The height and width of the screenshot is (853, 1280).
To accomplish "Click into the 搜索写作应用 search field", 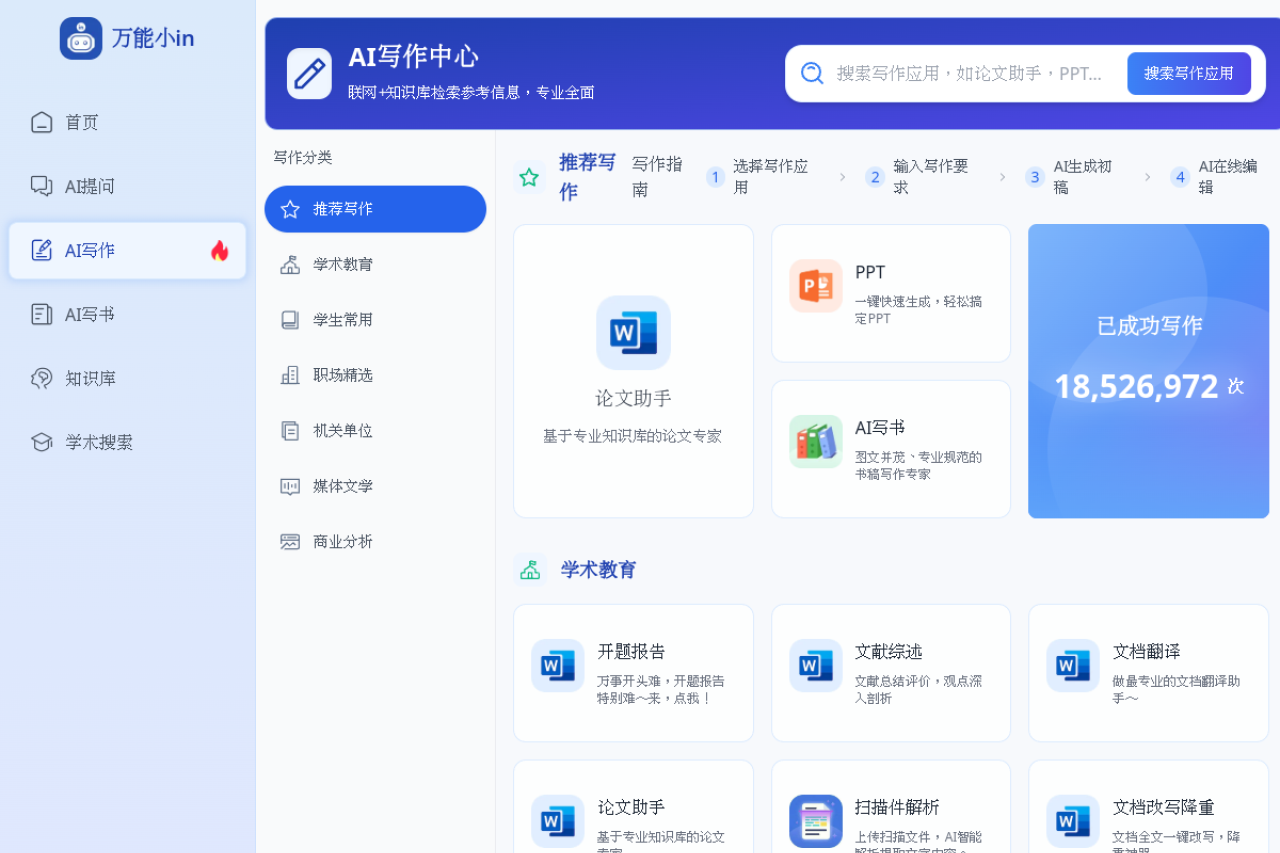I will click(968, 73).
